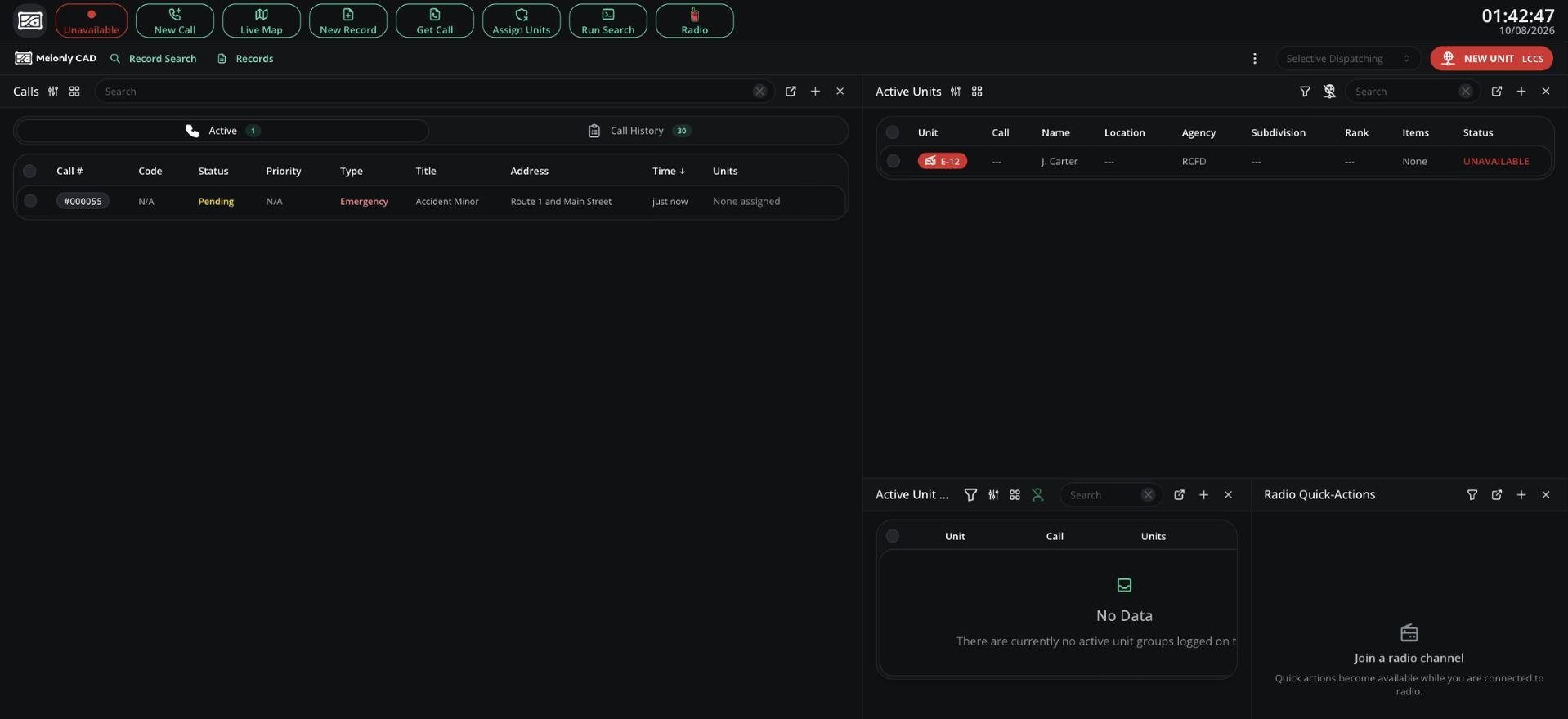Screen dimensions: 1568x719
Task: Select all calls header checkbox
Action: (x=29, y=172)
